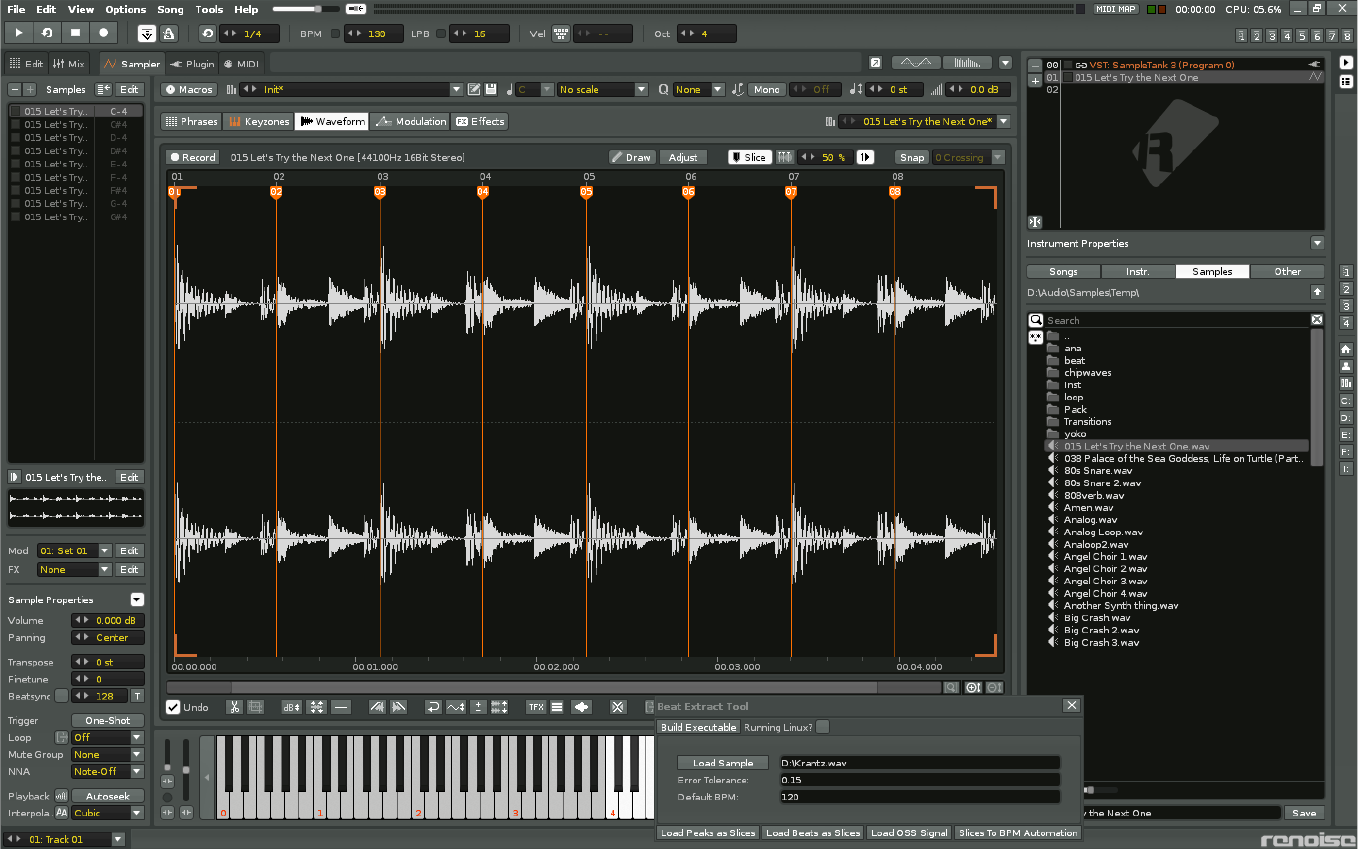
Task: Click the floppy disk save preset icon
Action: coord(491,89)
